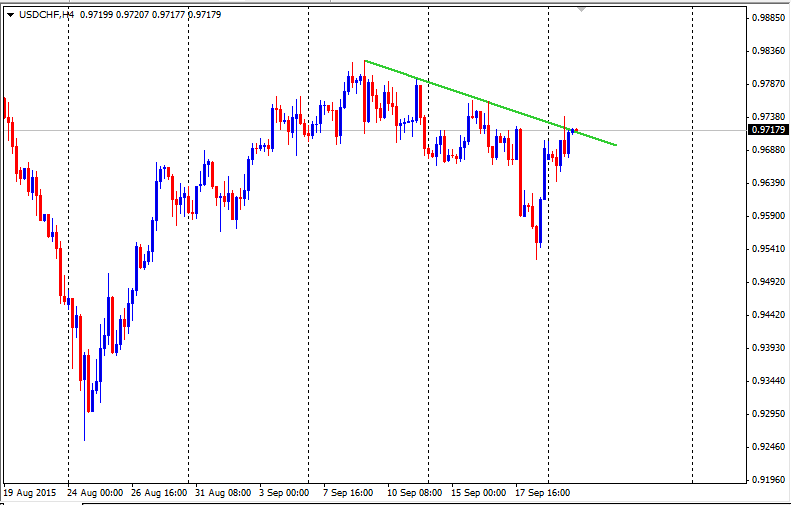Viewport: 791px width, 505px height.
Task: Click price scale value 0.93930
Action: [768, 348]
